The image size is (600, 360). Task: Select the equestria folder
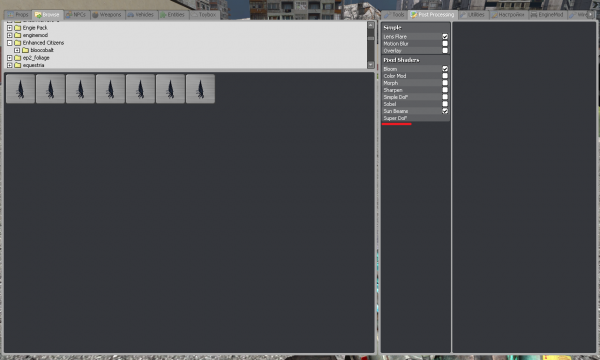33,65
